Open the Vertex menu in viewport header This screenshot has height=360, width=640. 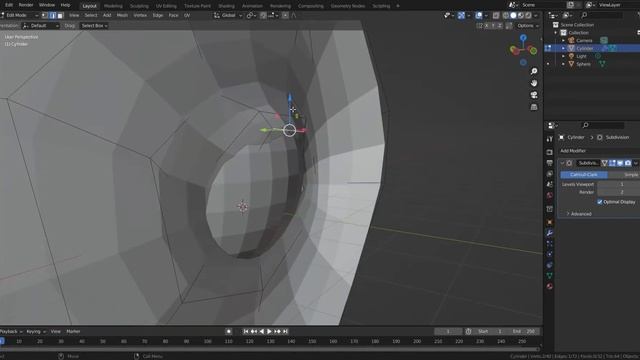140,15
